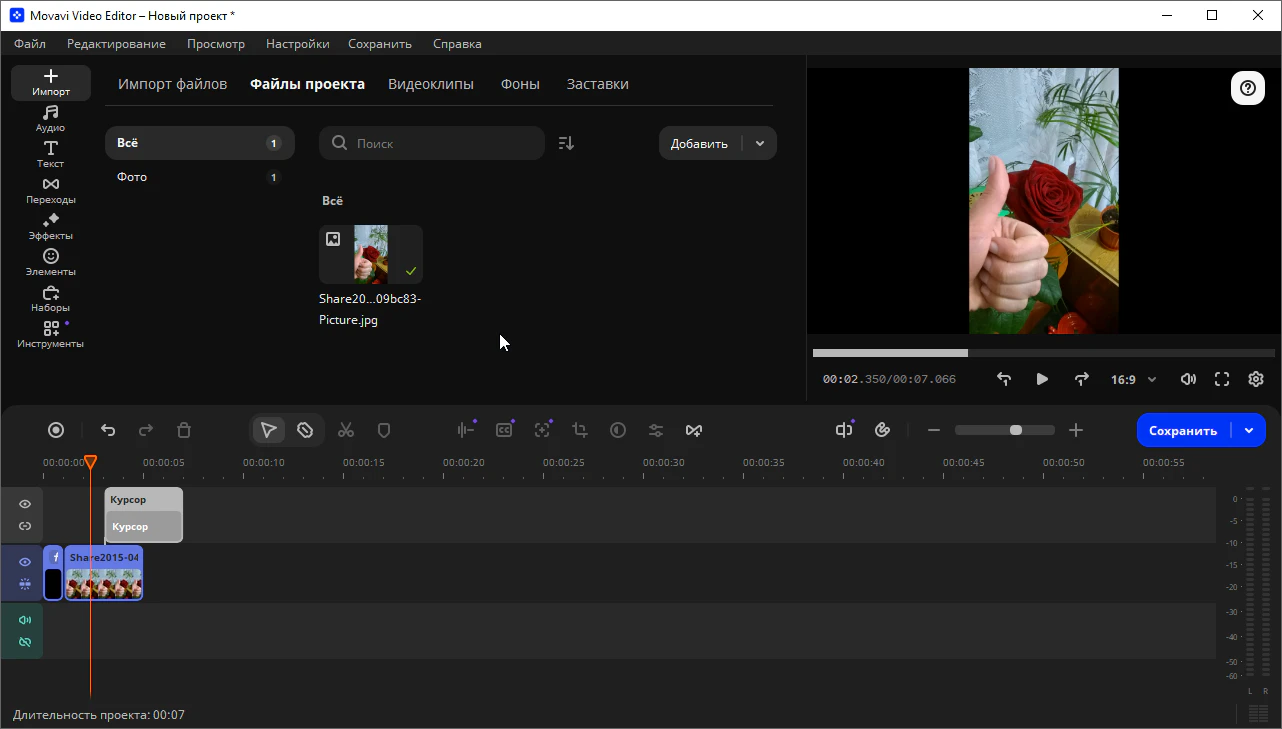The width and height of the screenshot is (1282, 729).
Task: Open the Элементы stickers panel
Action: tap(51, 262)
